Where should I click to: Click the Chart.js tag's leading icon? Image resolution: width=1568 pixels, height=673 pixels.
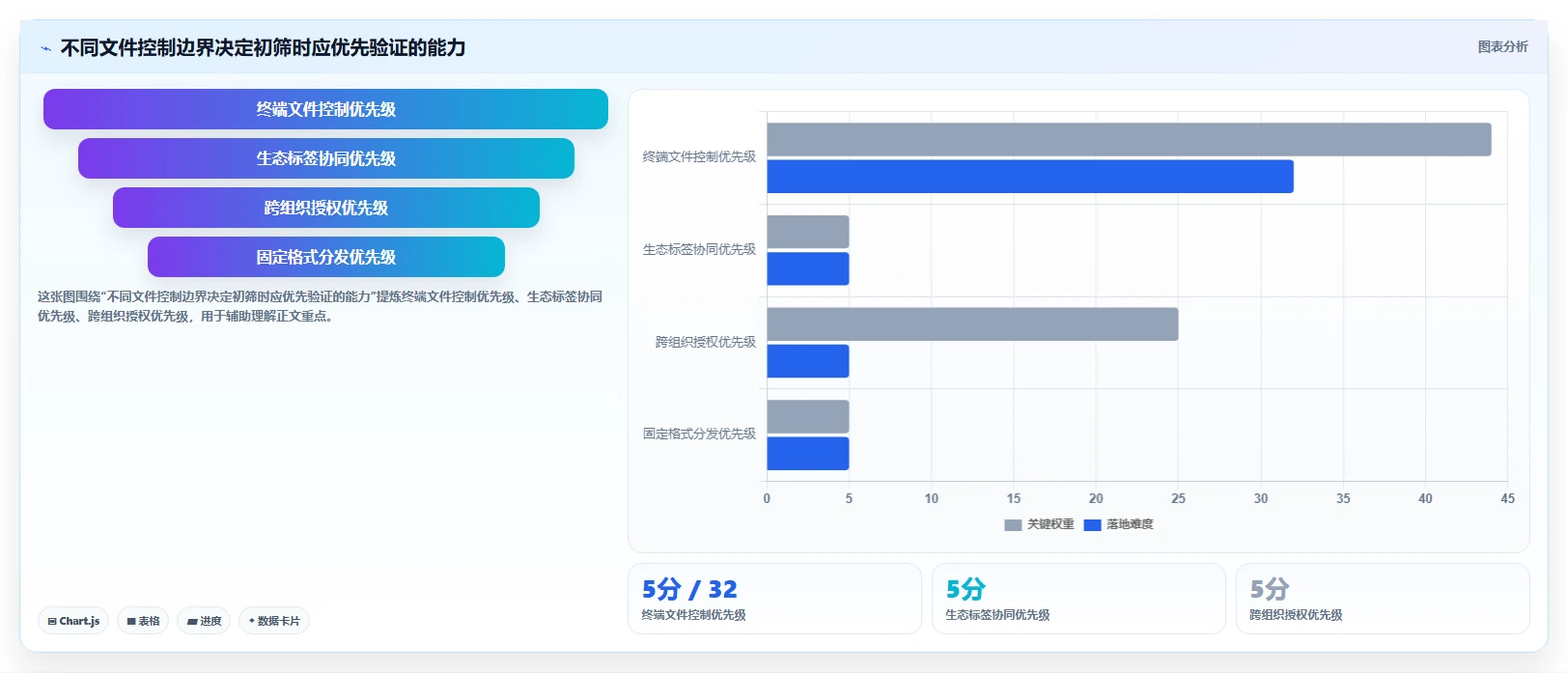52,622
